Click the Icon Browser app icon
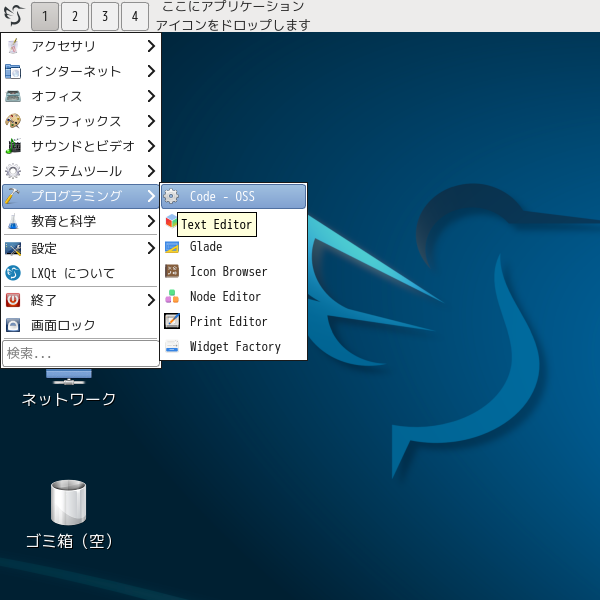The width and height of the screenshot is (600, 600). 172,271
